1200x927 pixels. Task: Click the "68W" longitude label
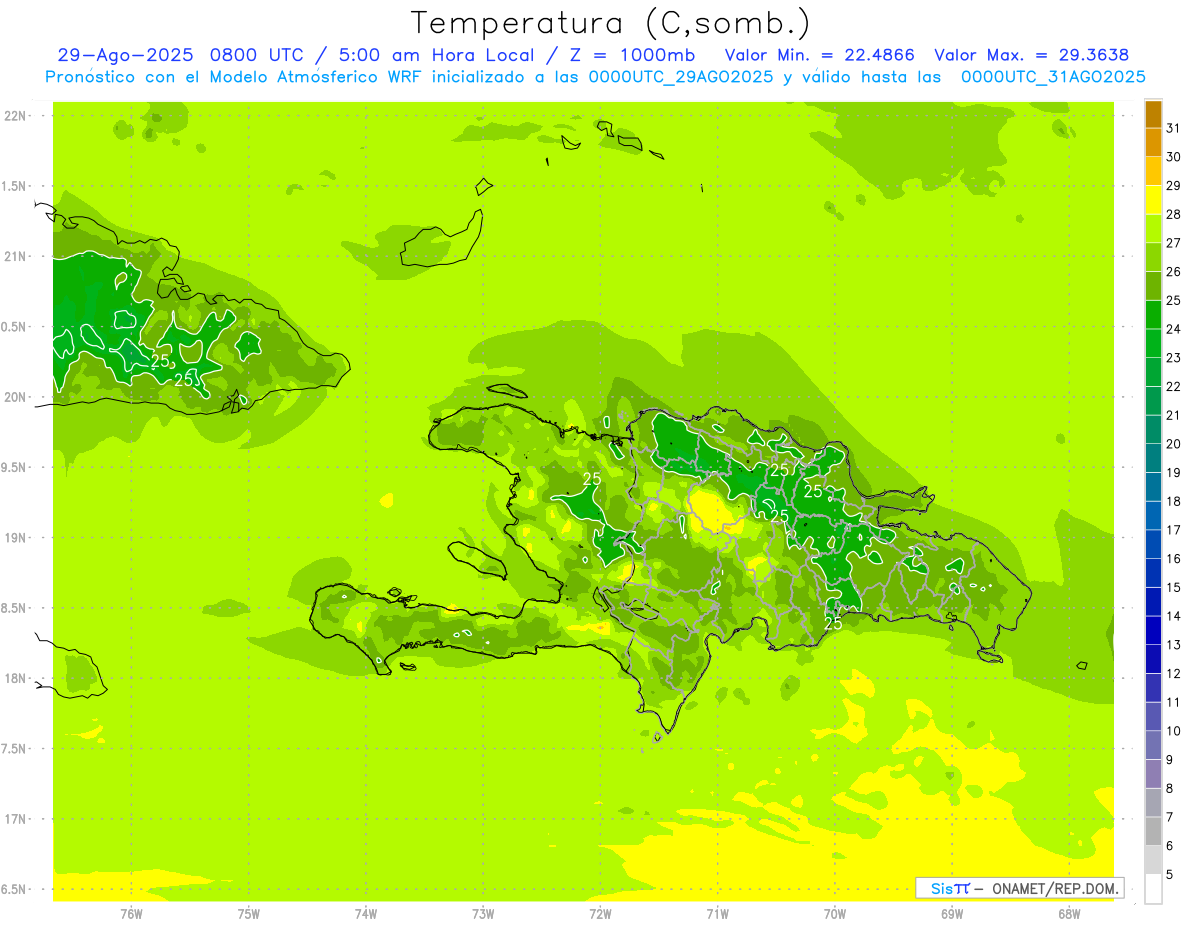(x=1069, y=913)
